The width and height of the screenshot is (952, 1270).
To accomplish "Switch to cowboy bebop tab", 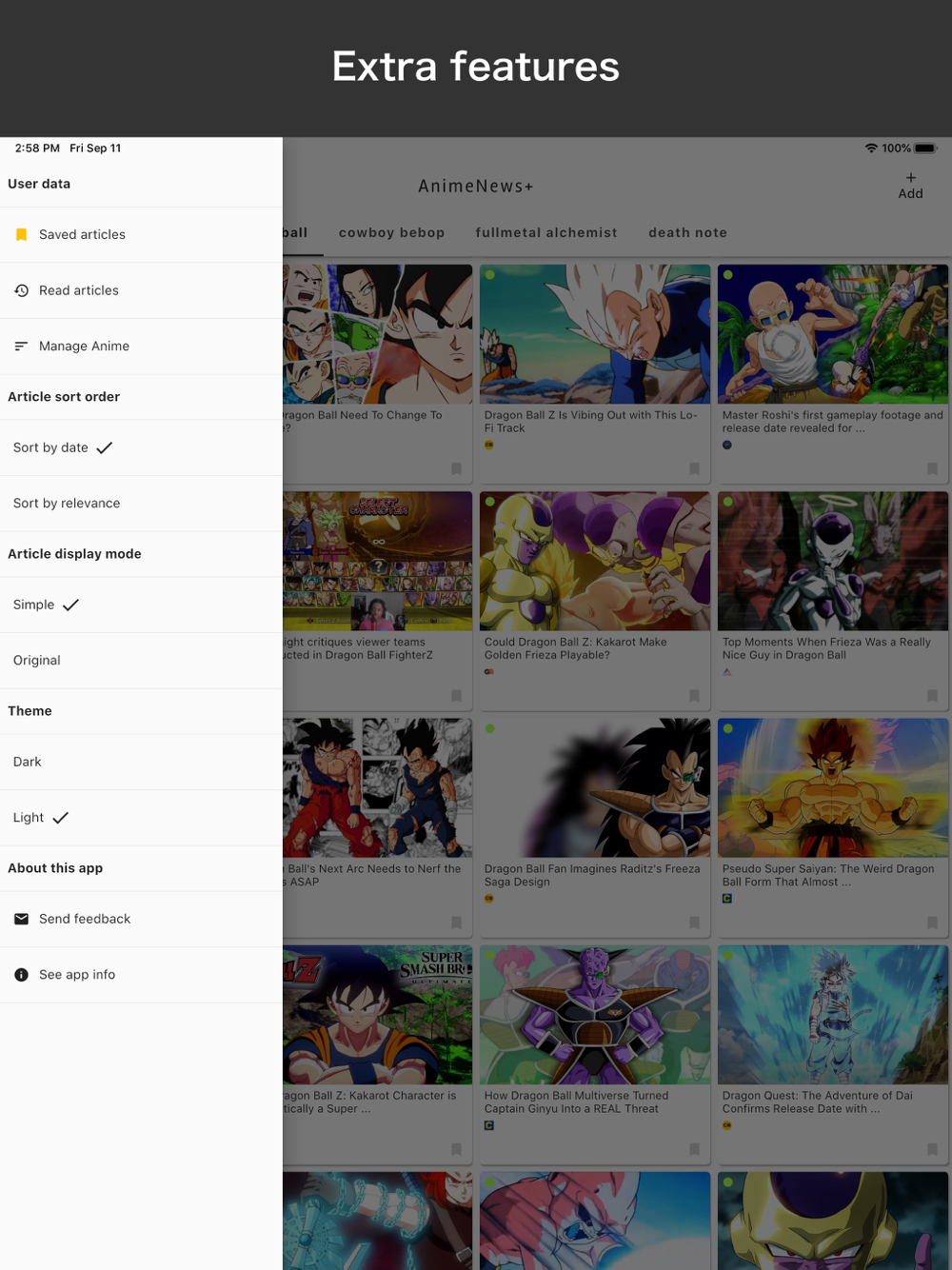I will click(392, 232).
